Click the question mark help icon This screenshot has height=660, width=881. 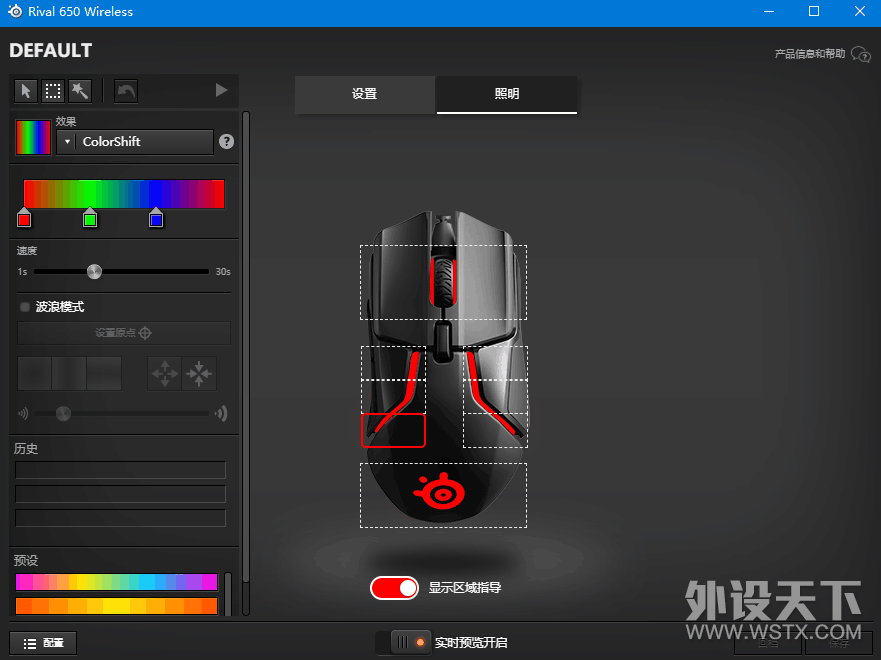point(226,142)
